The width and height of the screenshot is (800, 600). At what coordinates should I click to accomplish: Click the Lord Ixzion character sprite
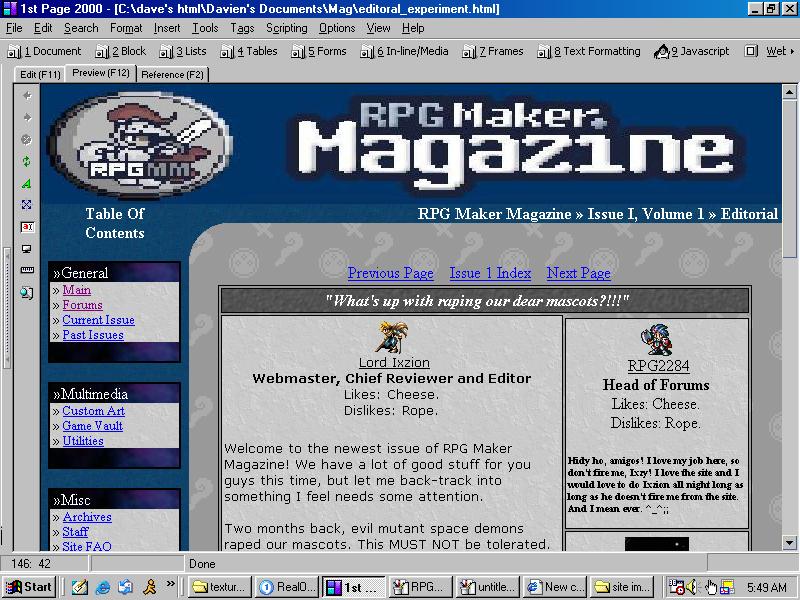pyautogui.click(x=393, y=337)
